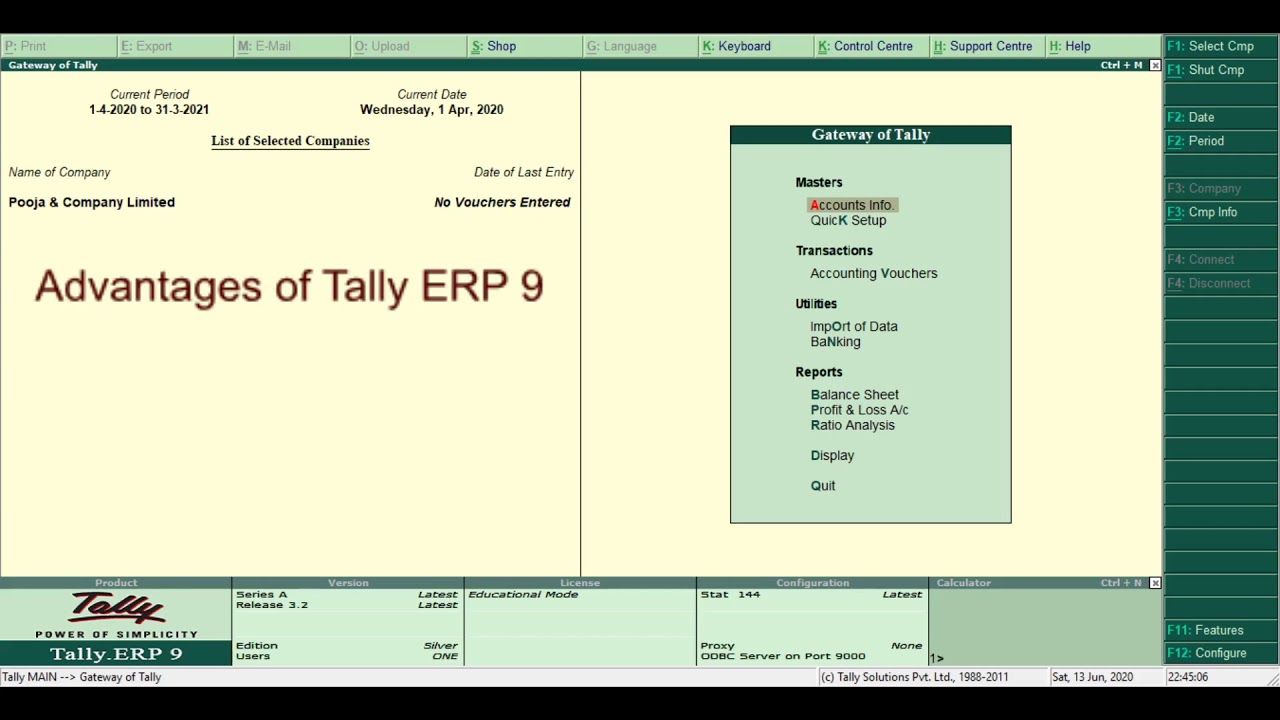Click status bar date Sat, 13 Jun, 2020
Viewport: 1280px width, 720px height.
click(1092, 677)
